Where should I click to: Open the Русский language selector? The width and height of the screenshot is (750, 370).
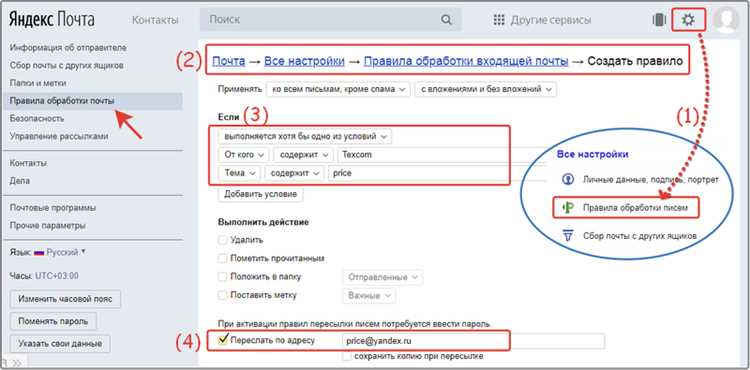click(66, 252)
